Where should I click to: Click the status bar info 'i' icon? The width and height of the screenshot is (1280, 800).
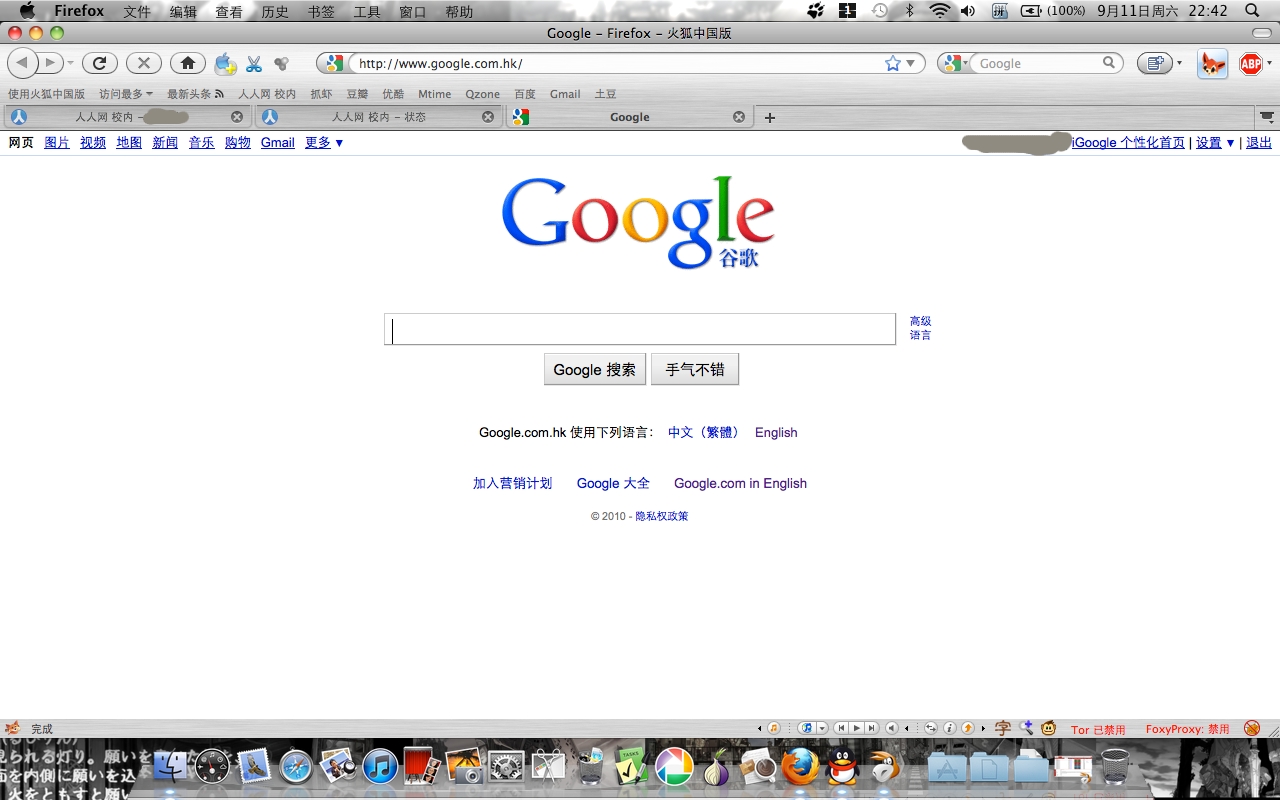pyautogui.click(x=949, y=728)
